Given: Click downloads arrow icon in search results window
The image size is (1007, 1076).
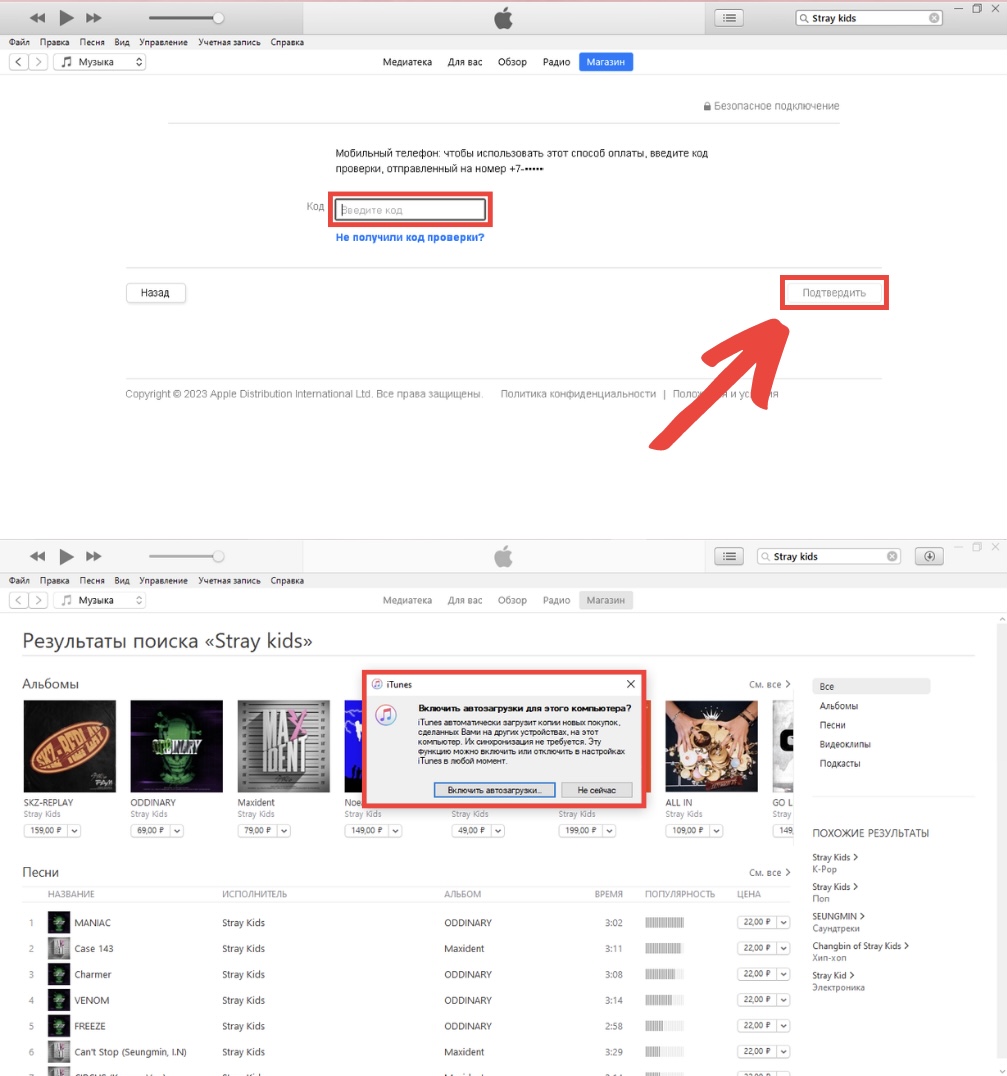Looking at the screenshot, I should pos(929,557).
